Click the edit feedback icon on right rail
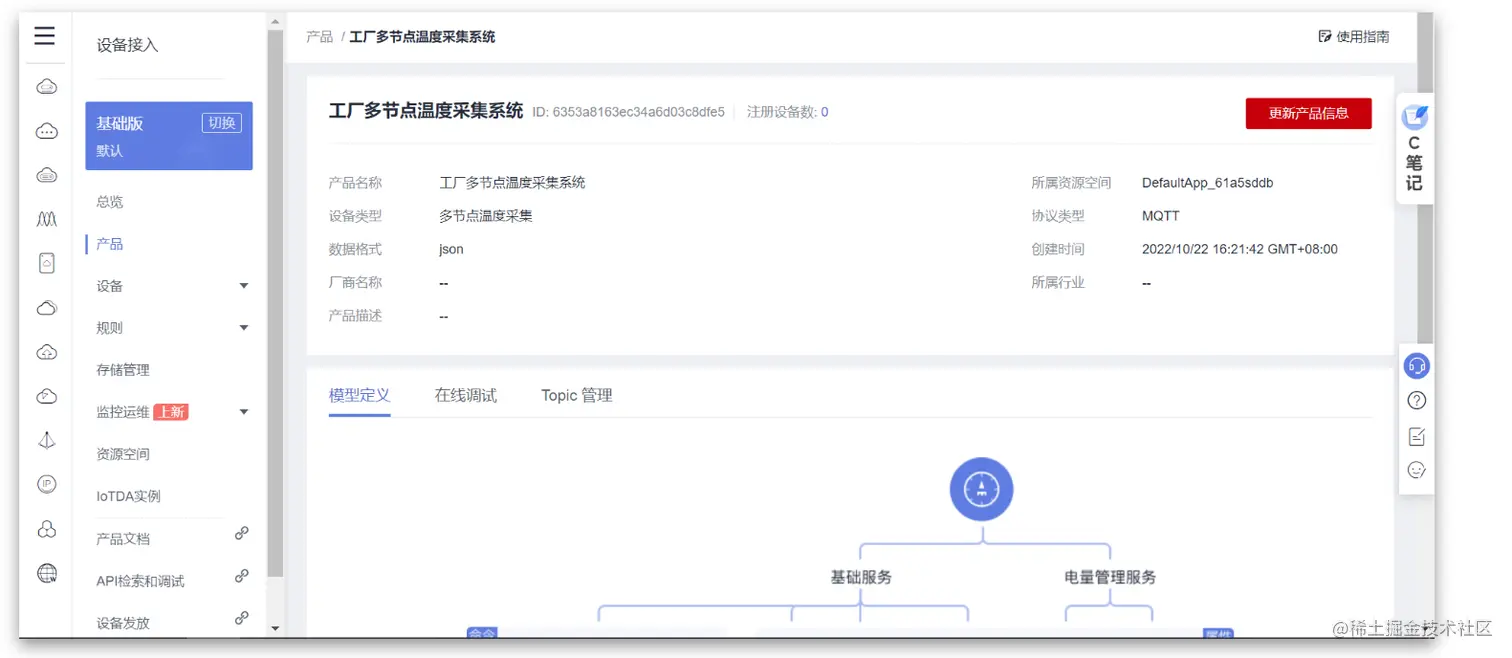This screenshot has width=1512, height=658. (1416, 436)
